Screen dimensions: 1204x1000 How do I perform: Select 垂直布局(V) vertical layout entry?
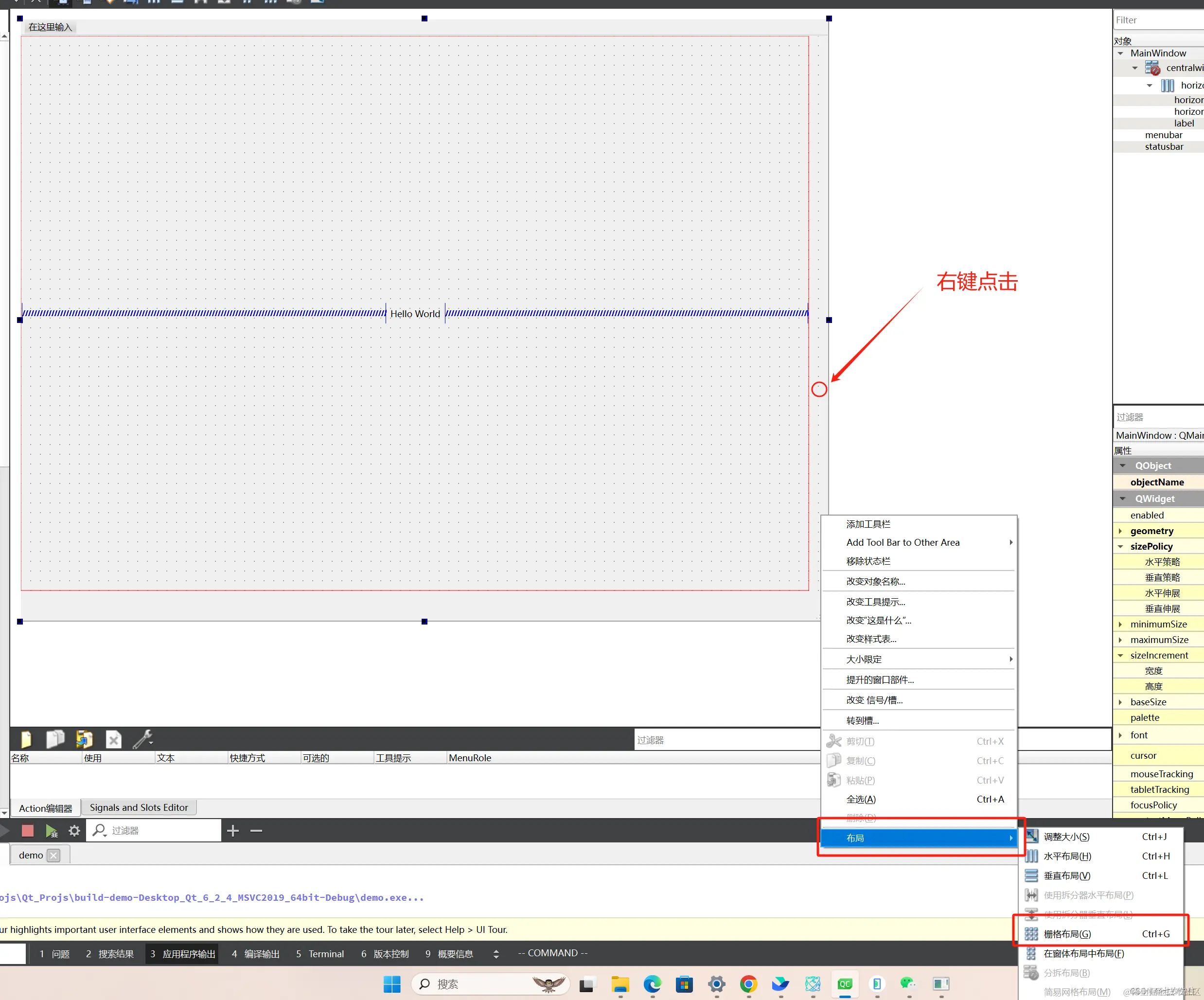click(1067, 875)
